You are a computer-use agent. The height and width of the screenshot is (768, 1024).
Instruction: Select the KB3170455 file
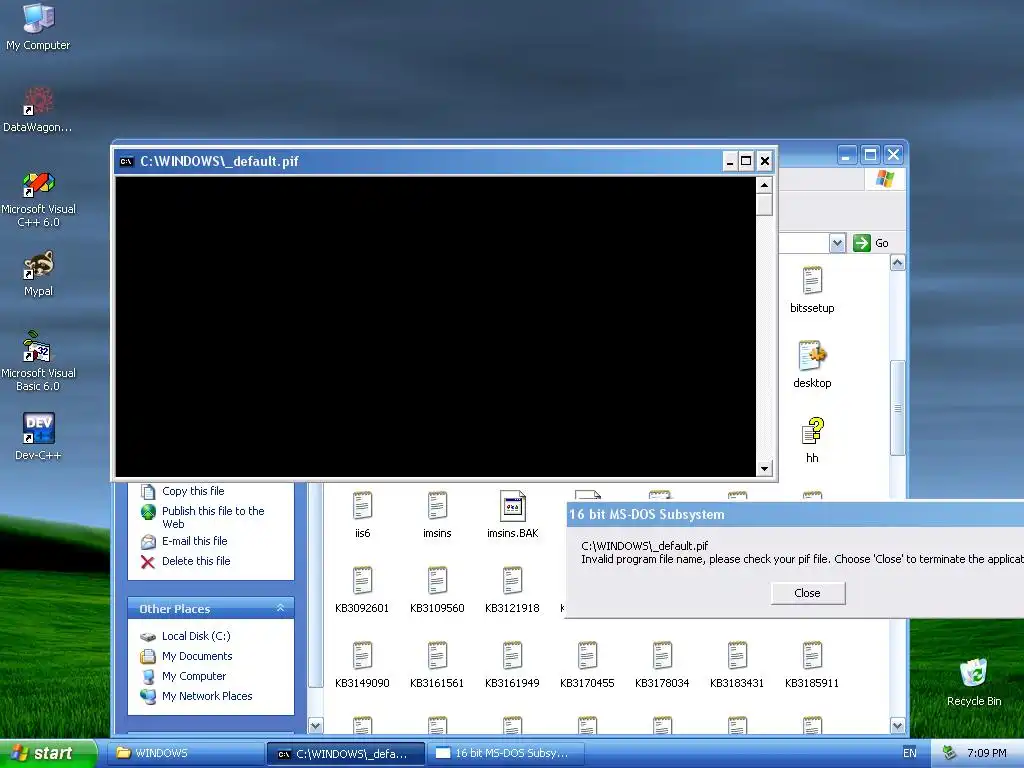pos(587,665)
